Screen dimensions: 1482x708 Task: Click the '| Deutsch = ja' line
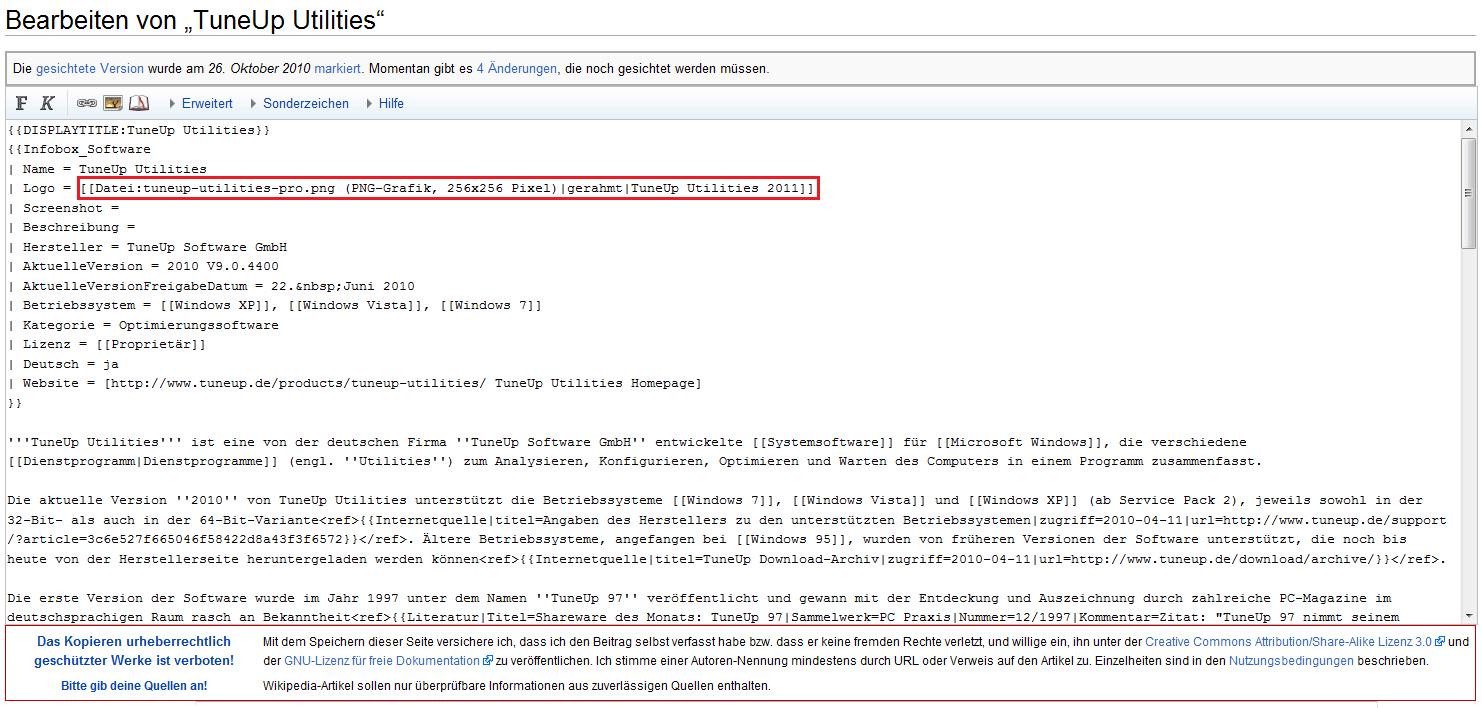[x=63, y=364]
